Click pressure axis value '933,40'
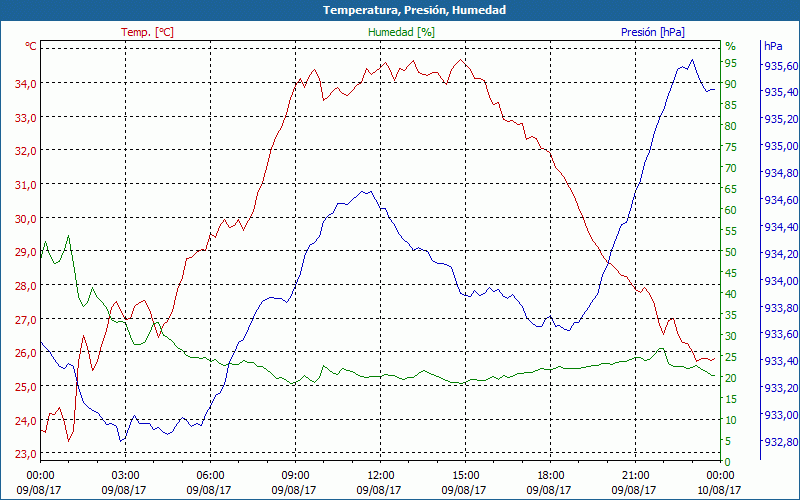 781,361
